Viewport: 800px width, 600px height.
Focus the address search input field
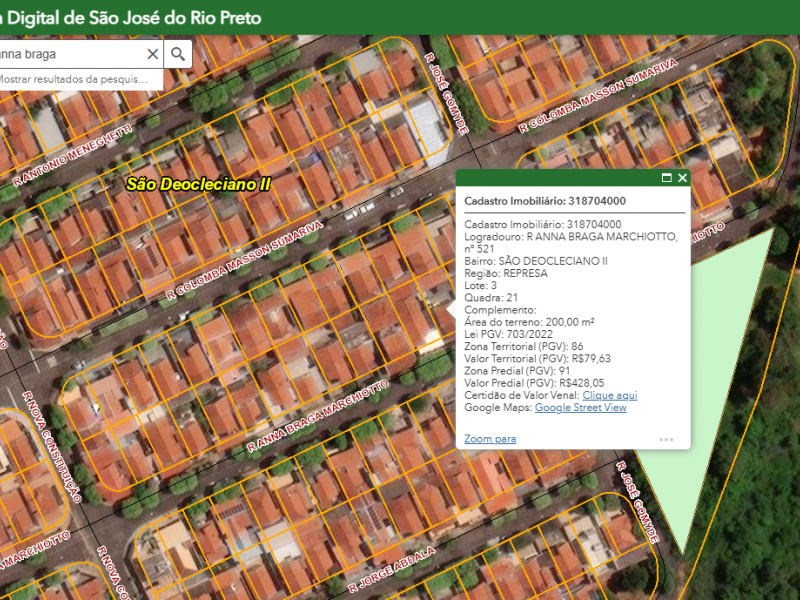click(70, 54)
